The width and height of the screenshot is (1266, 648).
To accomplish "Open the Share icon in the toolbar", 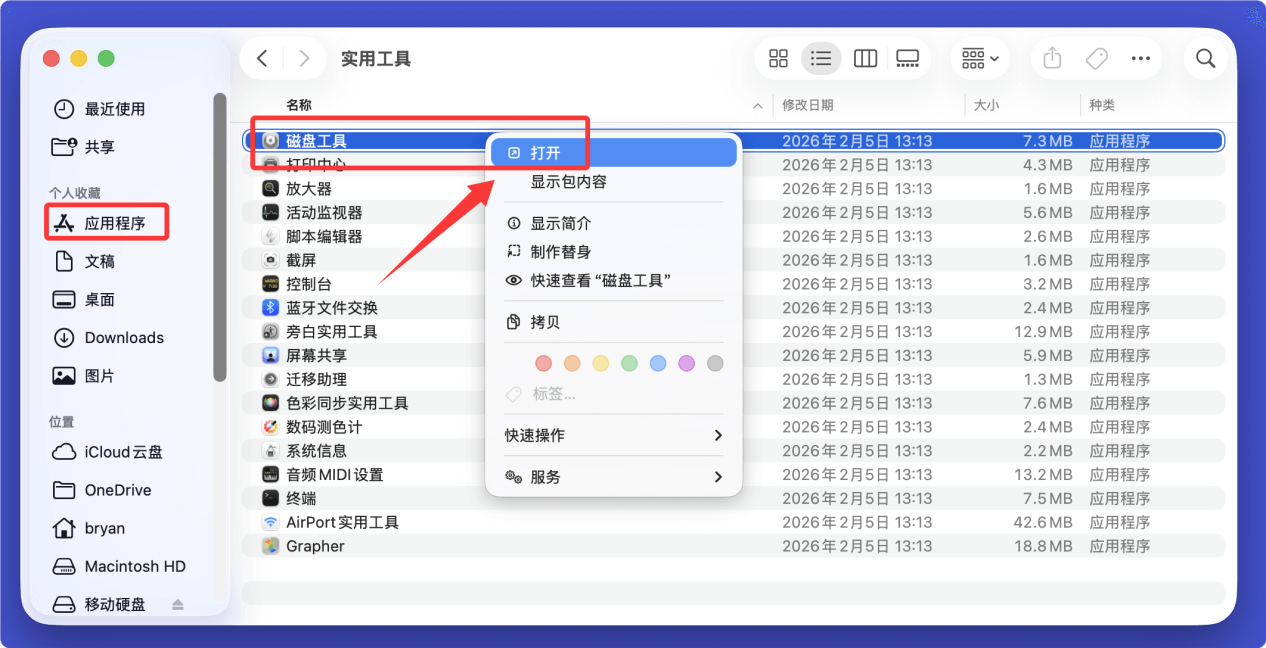I will 1051,58.
